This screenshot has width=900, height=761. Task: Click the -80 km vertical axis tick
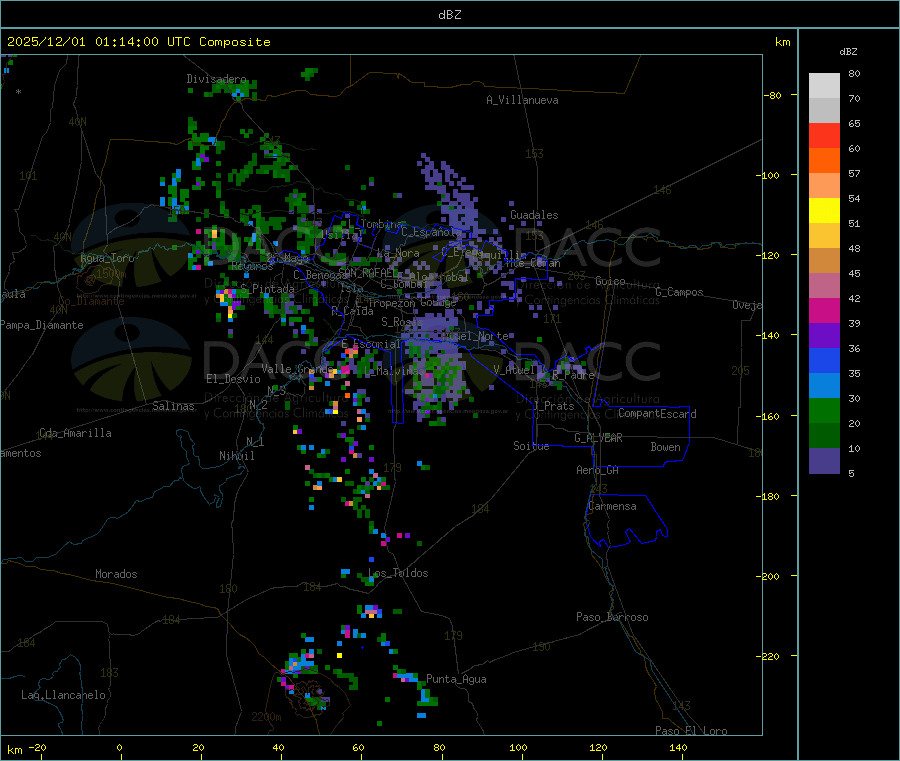pos(773,95)
